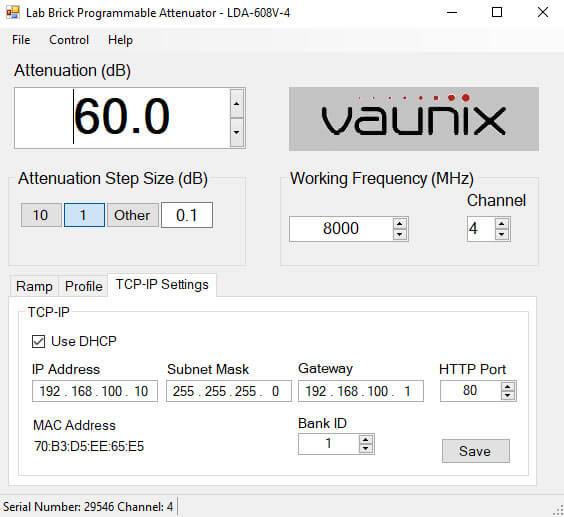Select the 1 dB step size

[84, 215]
